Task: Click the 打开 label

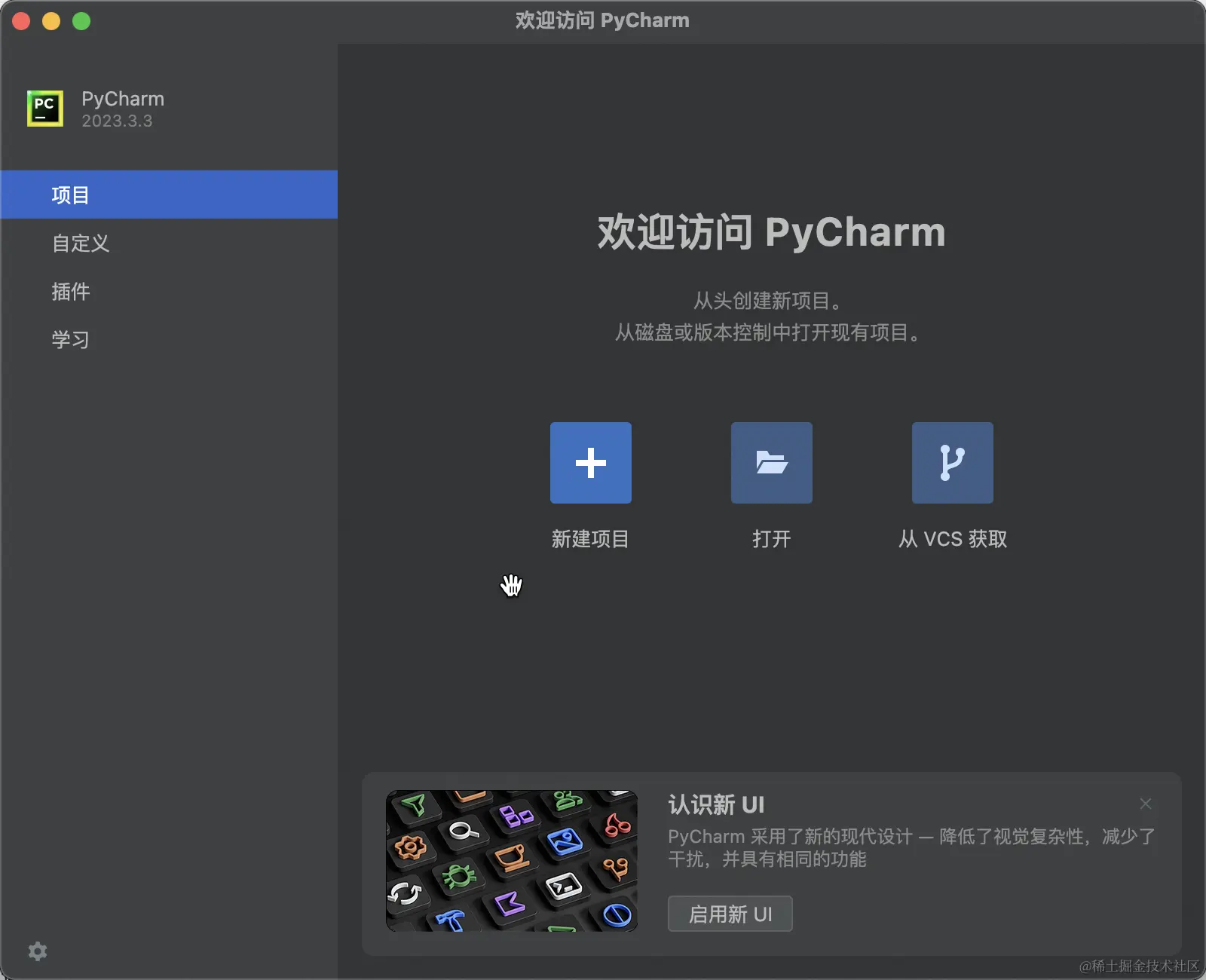Action: pyautogui.click(x=772, y=539)
